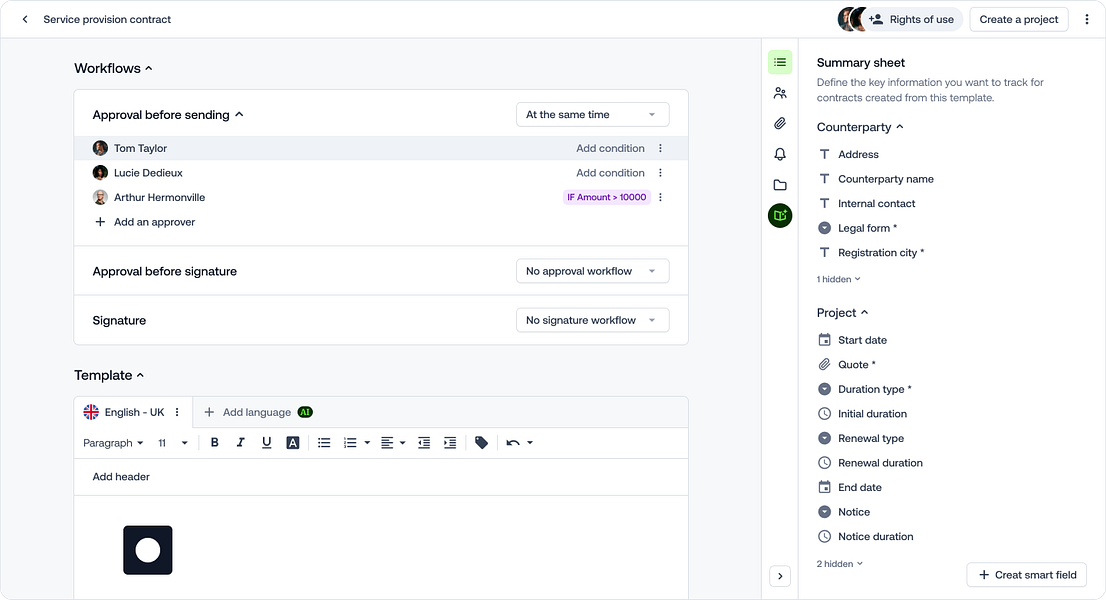1106x600 pixels.
Task: Click the AI badge beside Add language
Action: (x=305, y=412)
